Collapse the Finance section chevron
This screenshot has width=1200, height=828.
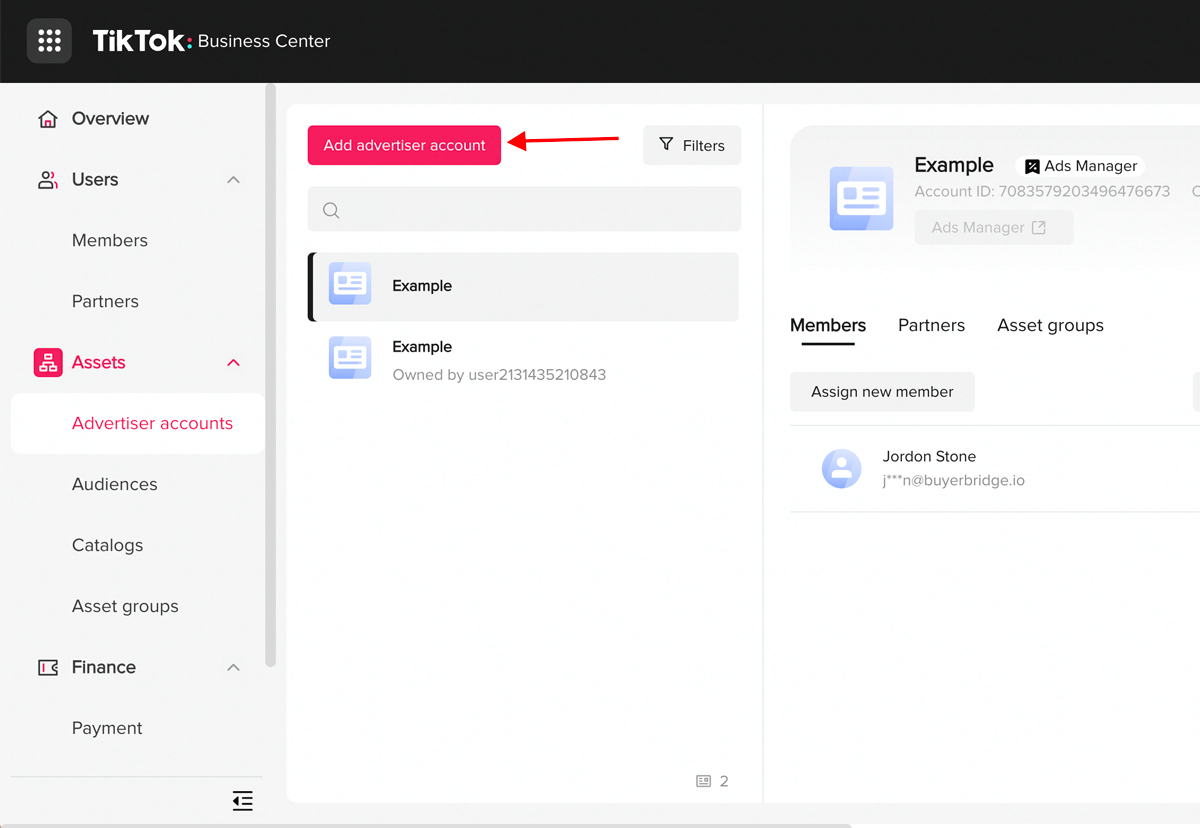(233, 668)
